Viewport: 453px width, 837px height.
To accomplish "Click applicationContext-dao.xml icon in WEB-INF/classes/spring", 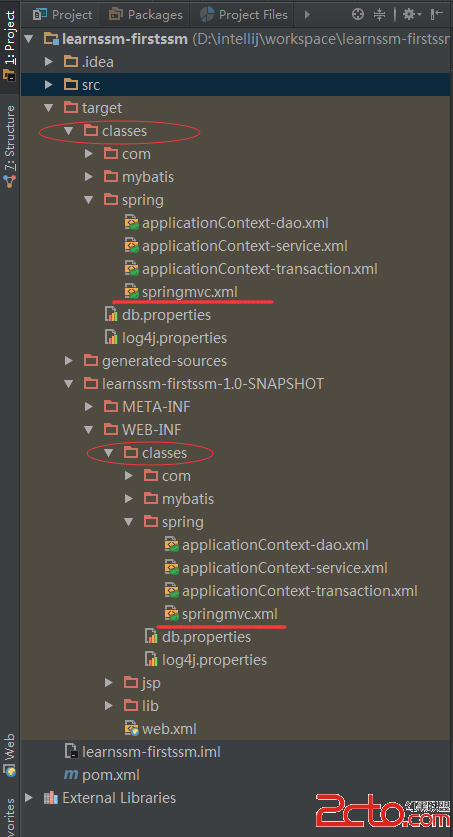I will [x=171, y=545].
